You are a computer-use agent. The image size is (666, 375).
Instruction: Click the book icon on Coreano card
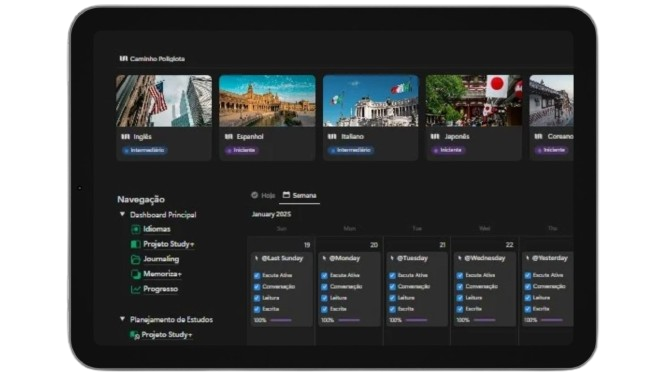pos(539,137)
